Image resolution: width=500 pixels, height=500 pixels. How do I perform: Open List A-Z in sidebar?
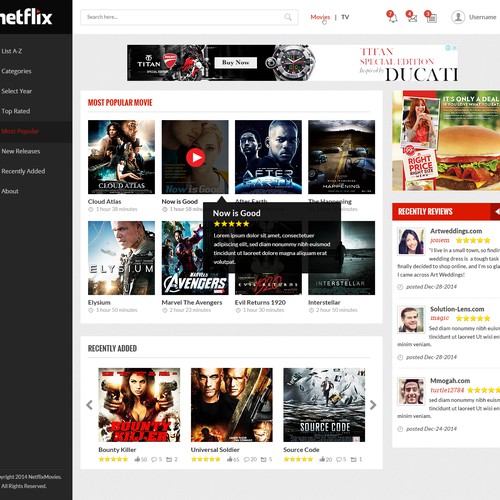pos(12,51)
